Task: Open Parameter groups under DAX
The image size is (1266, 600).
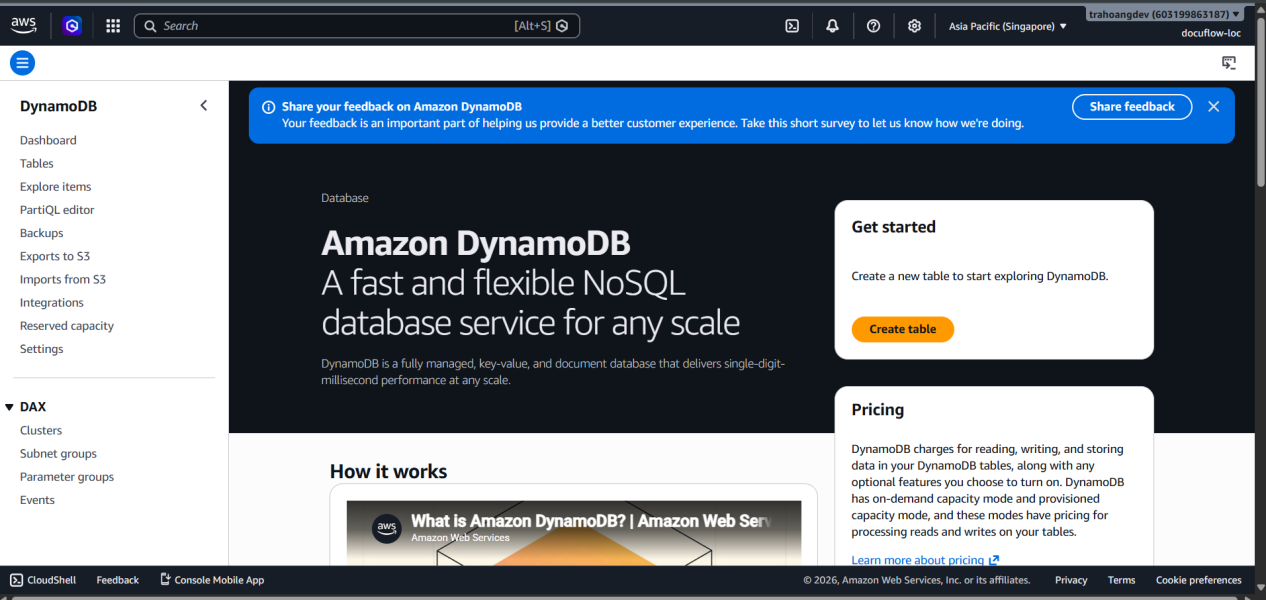Action: coord(67,477)
